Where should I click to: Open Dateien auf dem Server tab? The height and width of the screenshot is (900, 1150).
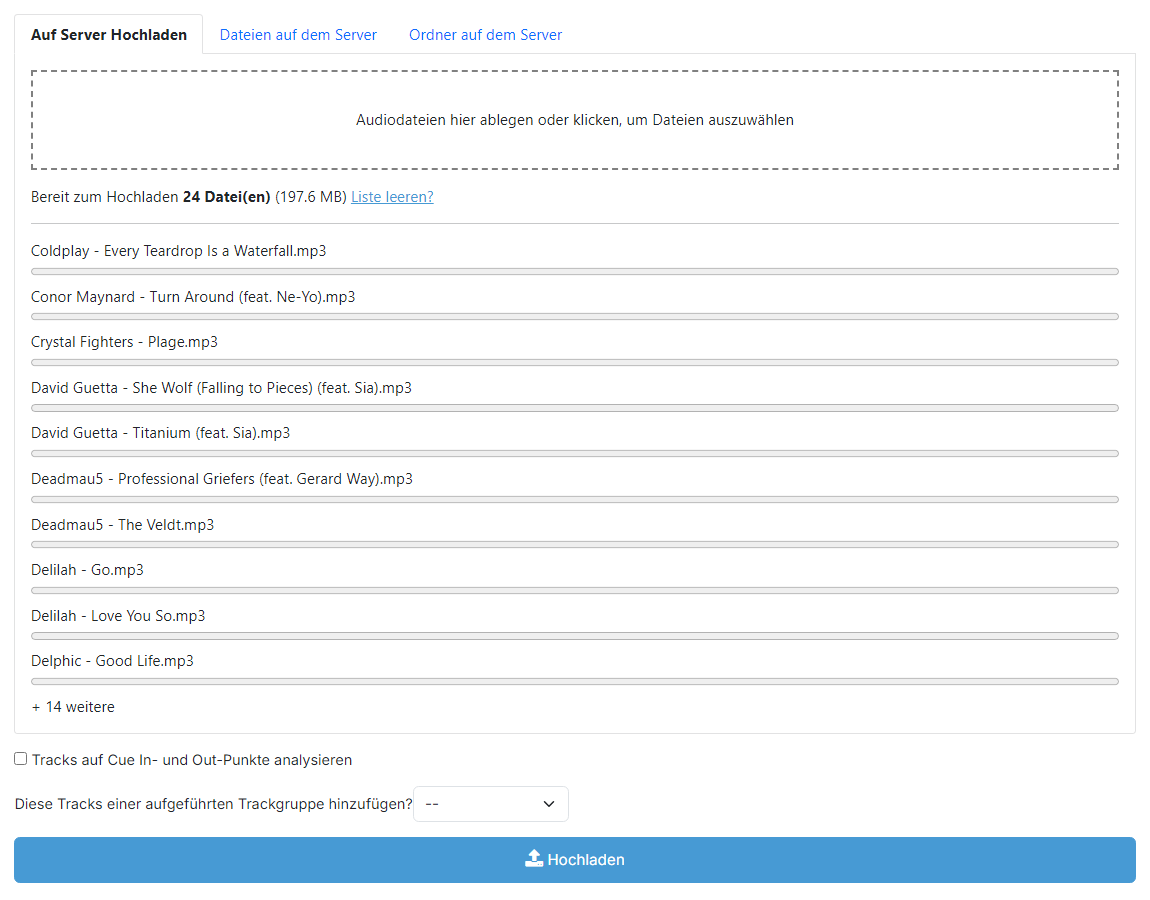click(x=298, y=34)
